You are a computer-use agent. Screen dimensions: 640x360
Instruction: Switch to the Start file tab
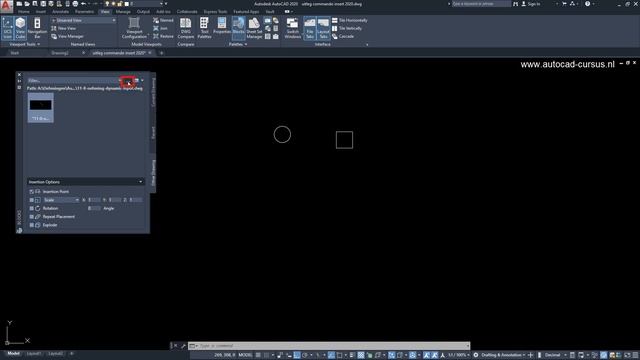[15, 53]
